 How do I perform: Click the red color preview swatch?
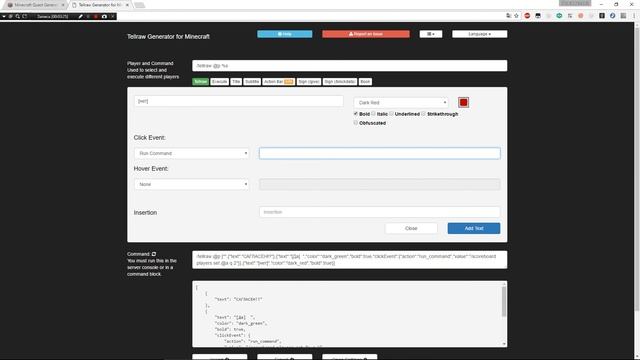(x=463, y=102)
